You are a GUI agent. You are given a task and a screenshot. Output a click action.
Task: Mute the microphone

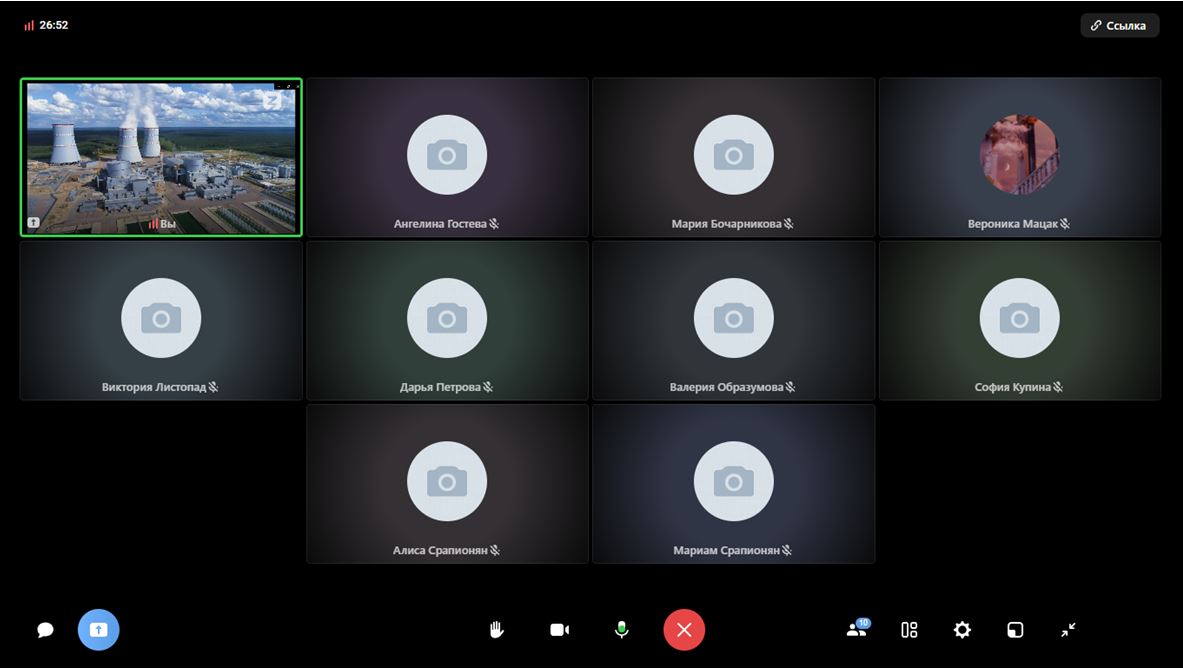tap(622, 630)
